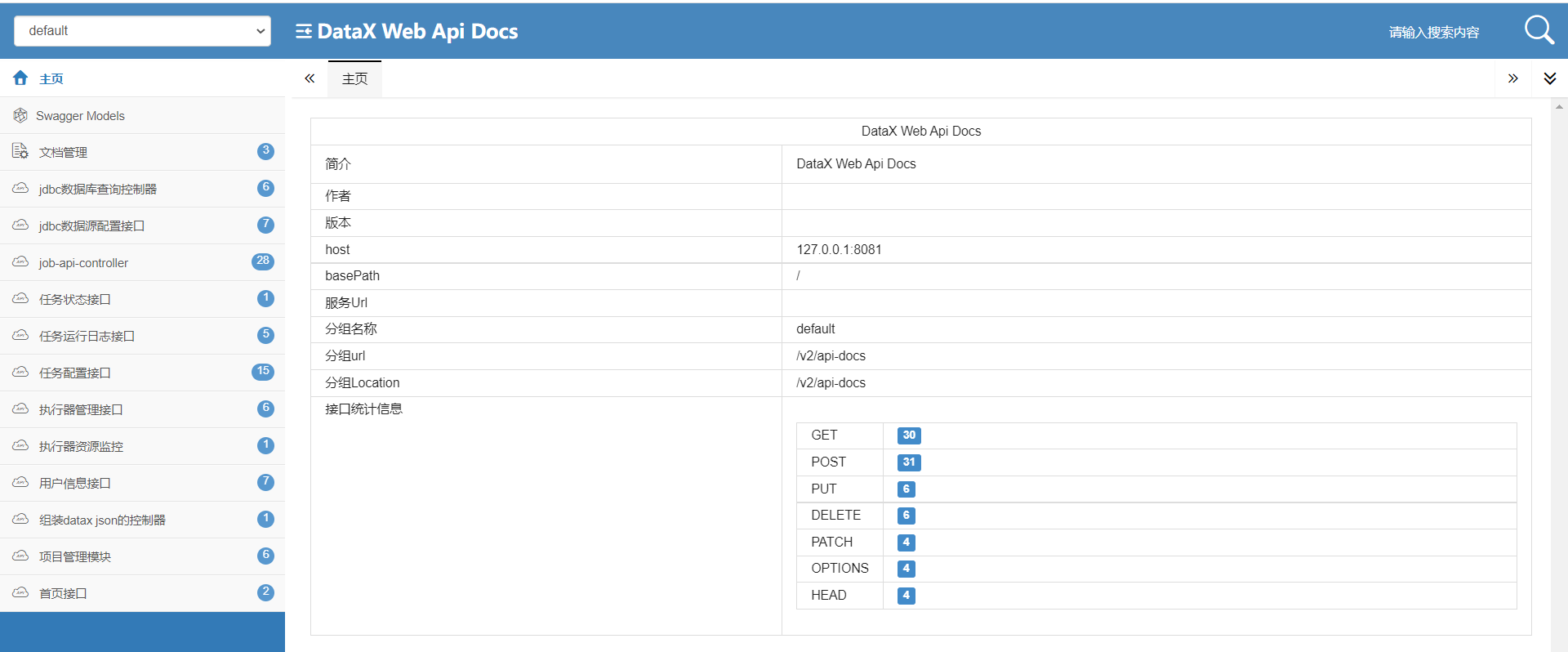Click badge 15 on 任务配置接口

(x=263, y=372)
